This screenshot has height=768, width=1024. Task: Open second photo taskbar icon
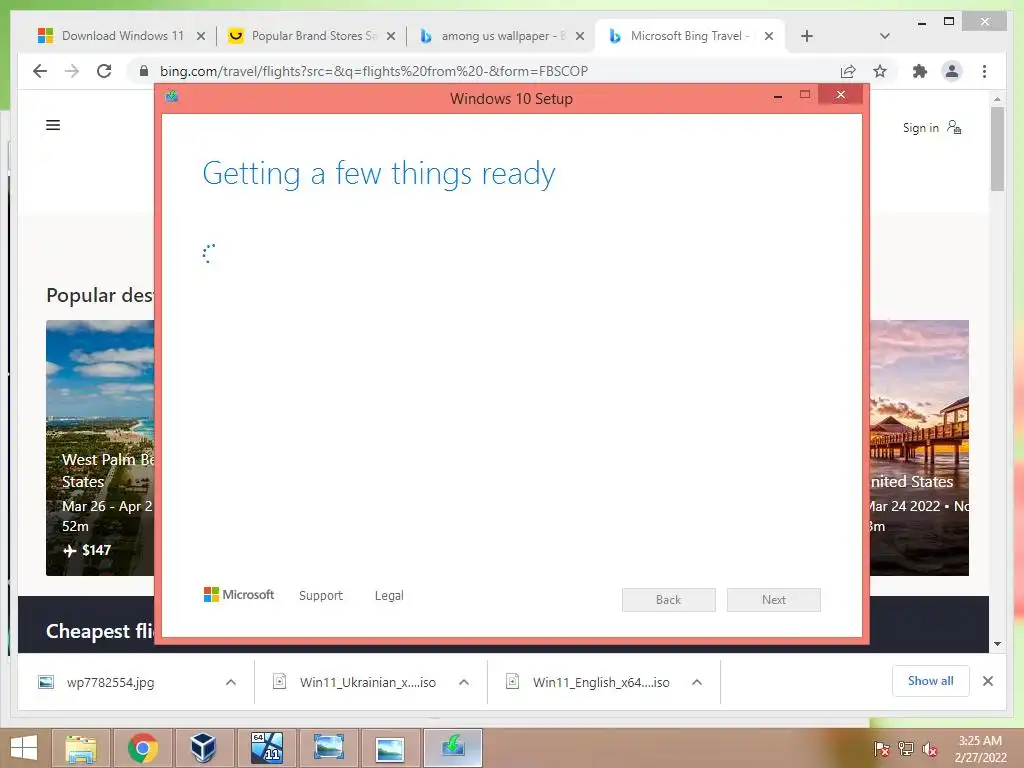(x=391, y=748)
